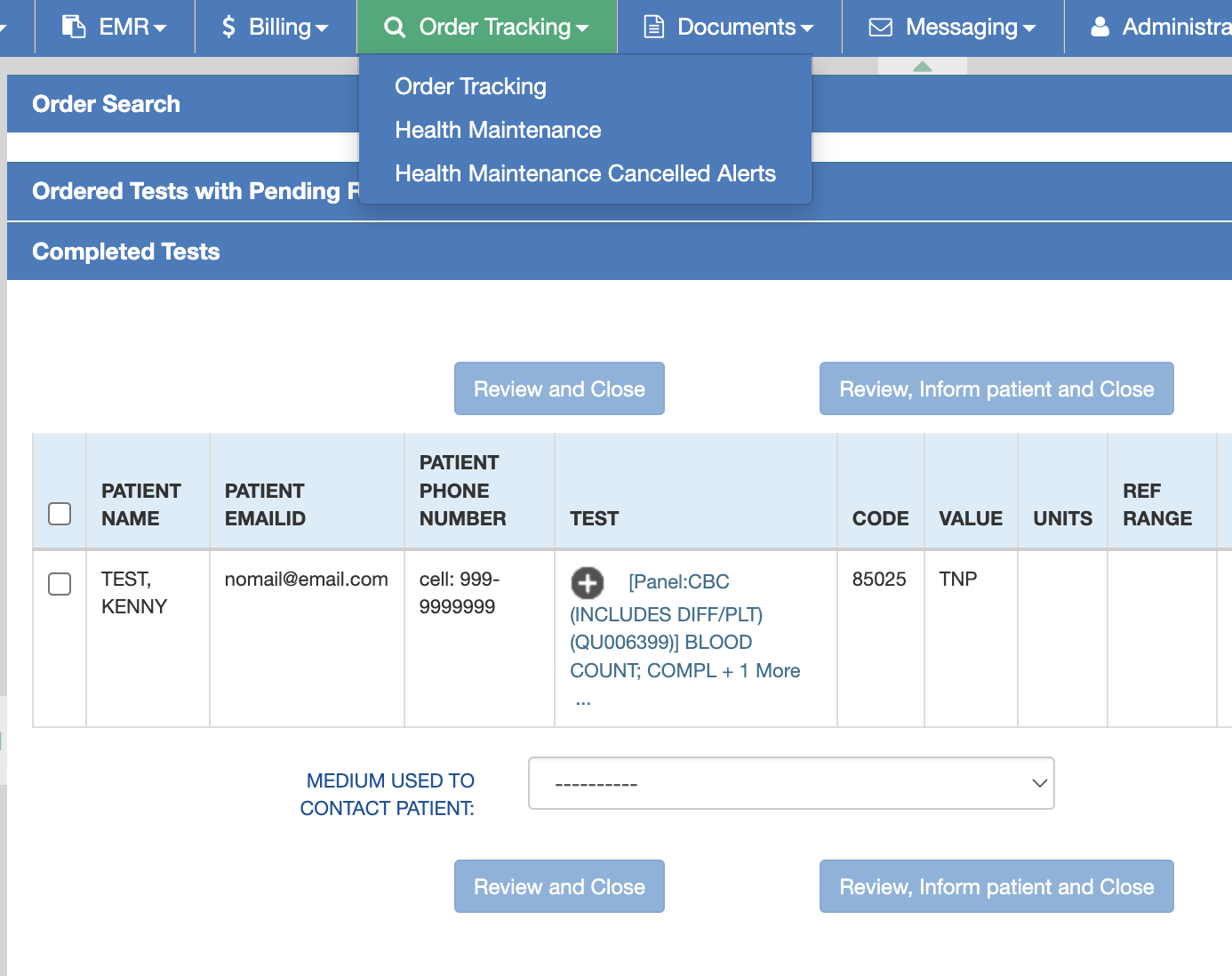Expand the Documents menu caret
This screenshot has width=1232, height=976.
click(807, 28)
